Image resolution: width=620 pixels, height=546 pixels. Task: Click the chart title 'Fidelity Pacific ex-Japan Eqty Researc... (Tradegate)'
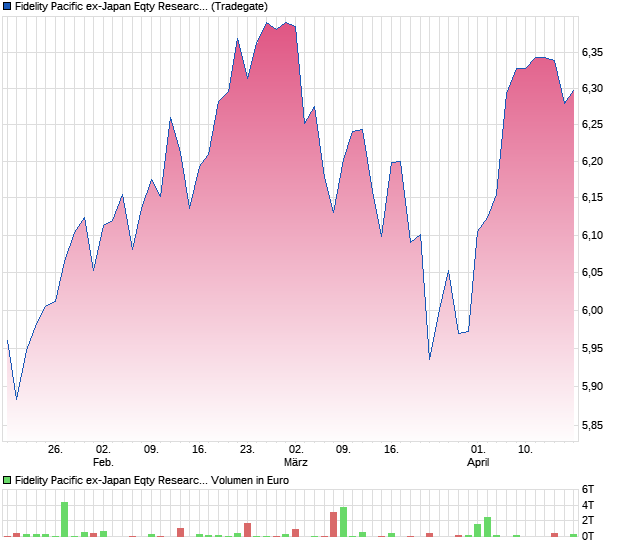point(141,7)
